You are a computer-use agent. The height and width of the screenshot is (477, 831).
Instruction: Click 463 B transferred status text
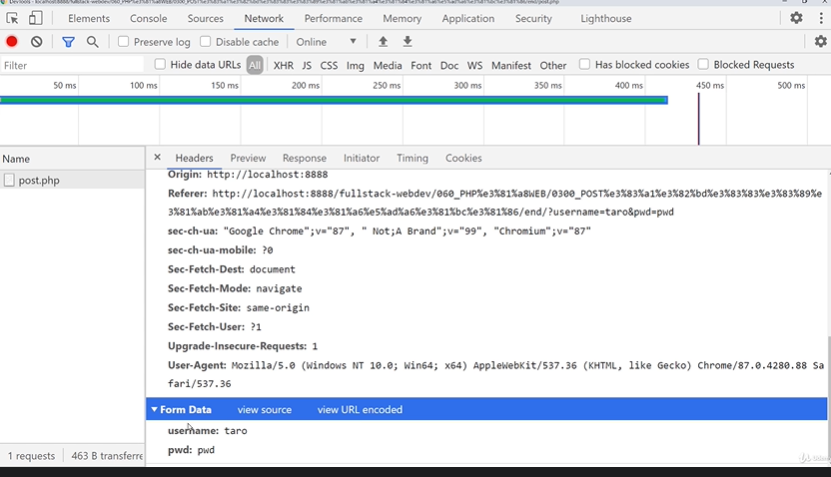(x=107, y=456)
